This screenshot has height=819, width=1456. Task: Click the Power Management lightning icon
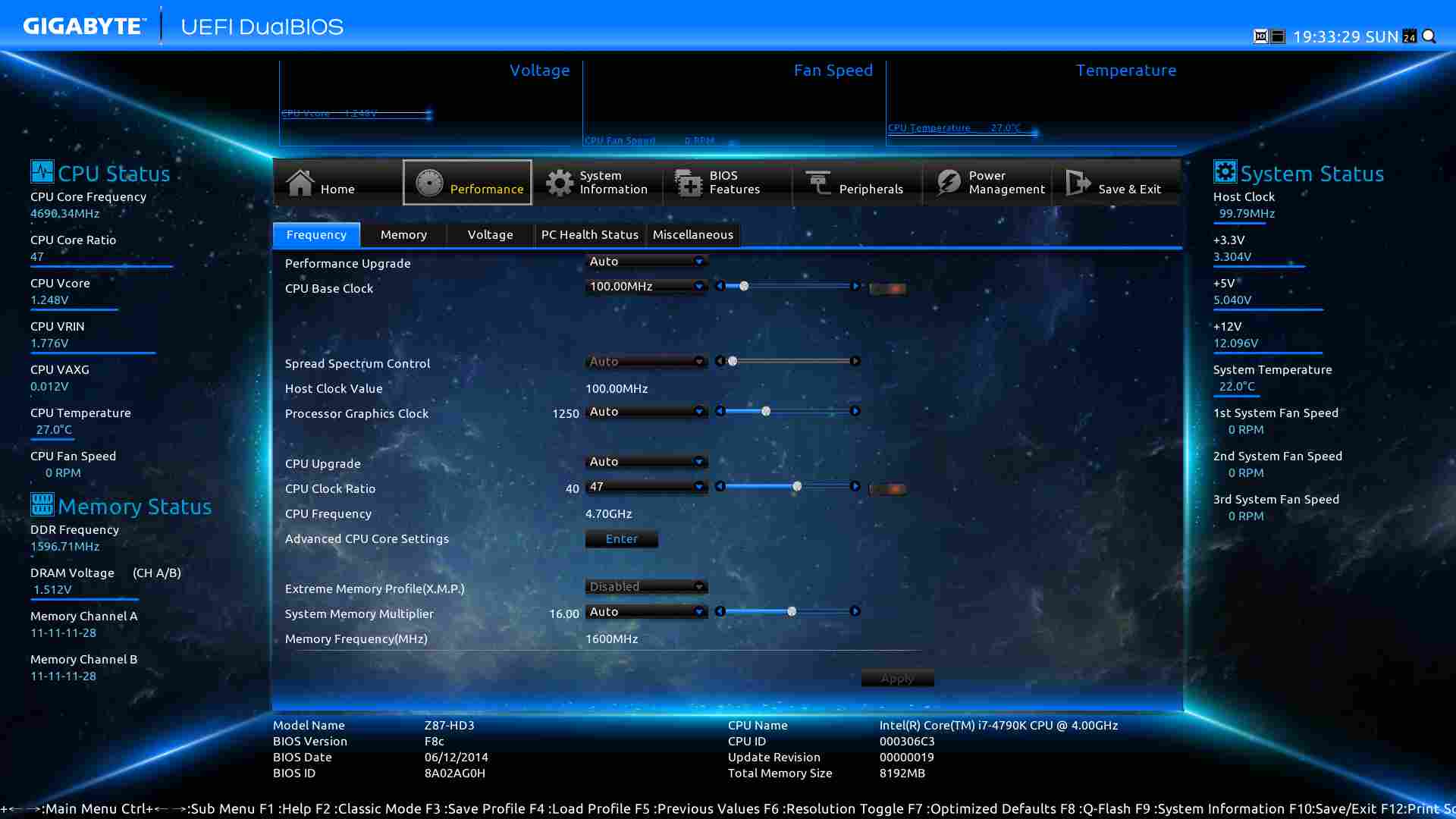[x=948, y=183]
